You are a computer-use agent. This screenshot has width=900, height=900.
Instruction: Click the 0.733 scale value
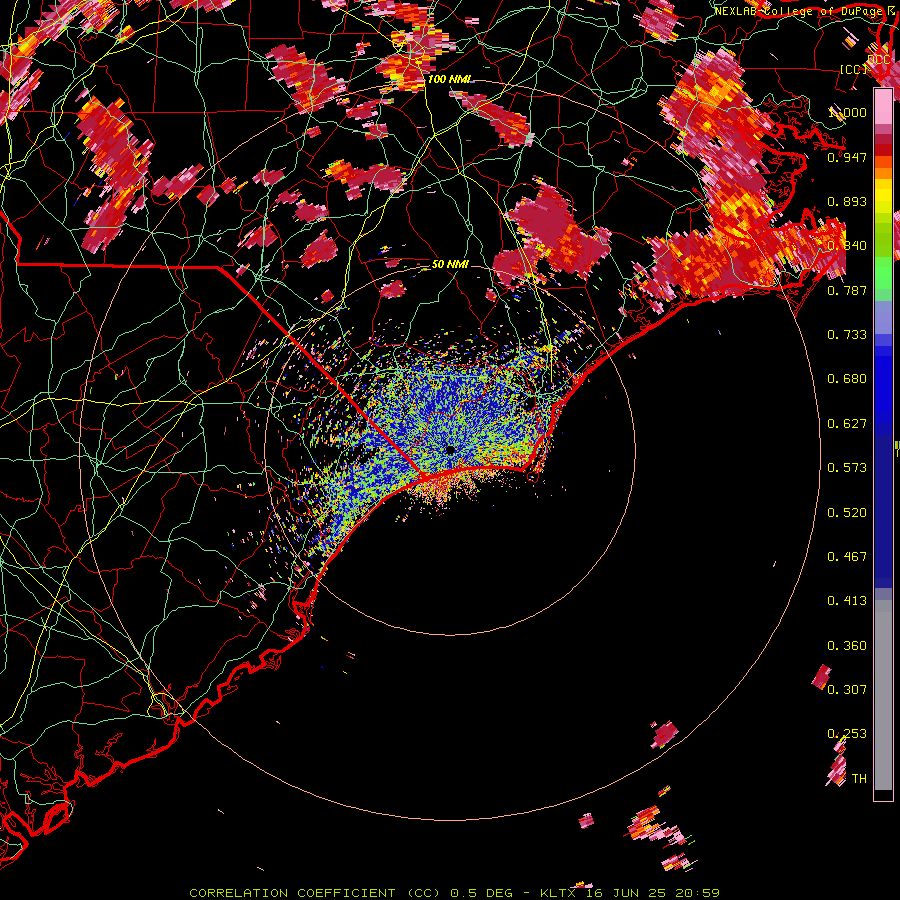click(847, 335)
